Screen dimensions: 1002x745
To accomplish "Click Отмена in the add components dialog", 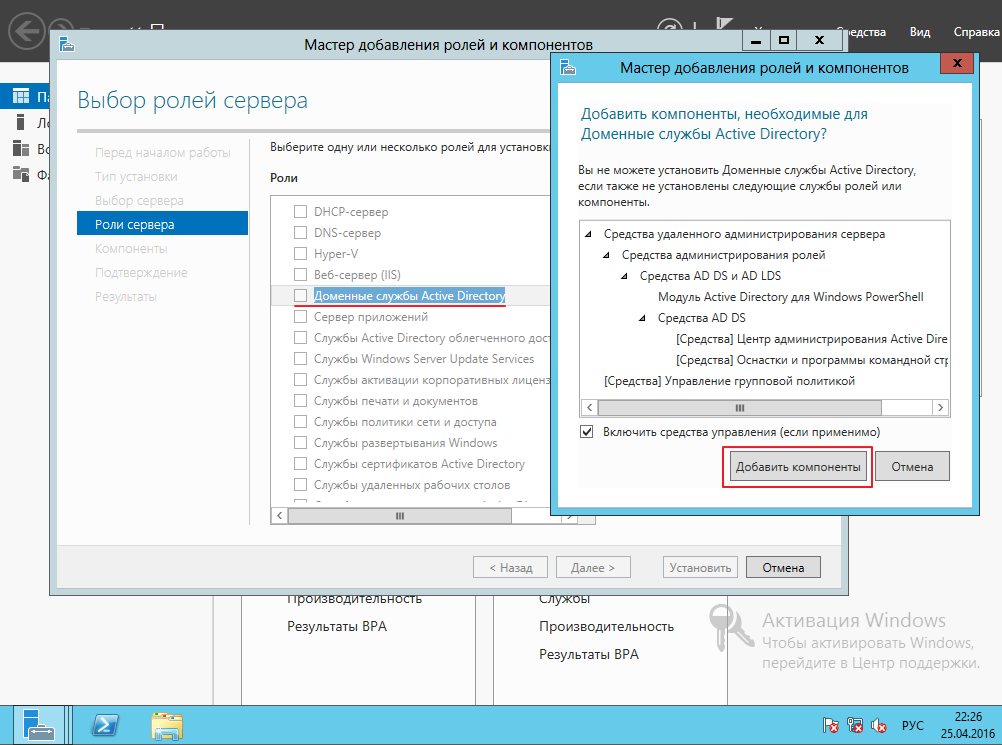I will [912, 467].
